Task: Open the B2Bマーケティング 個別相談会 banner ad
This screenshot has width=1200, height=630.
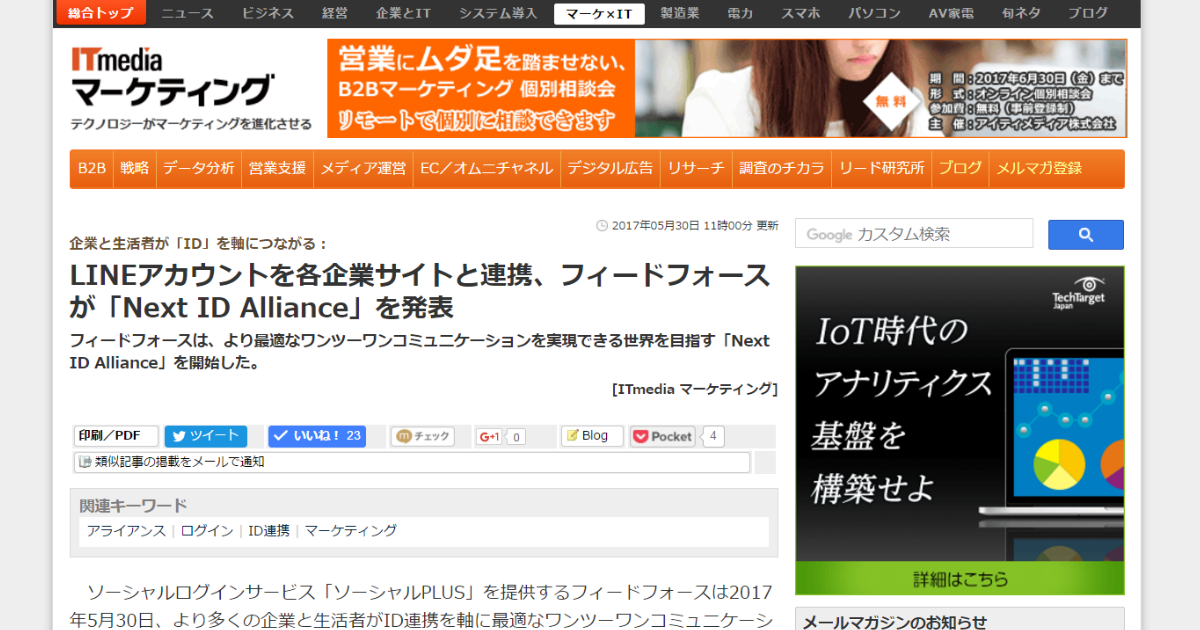Action: 727,88
